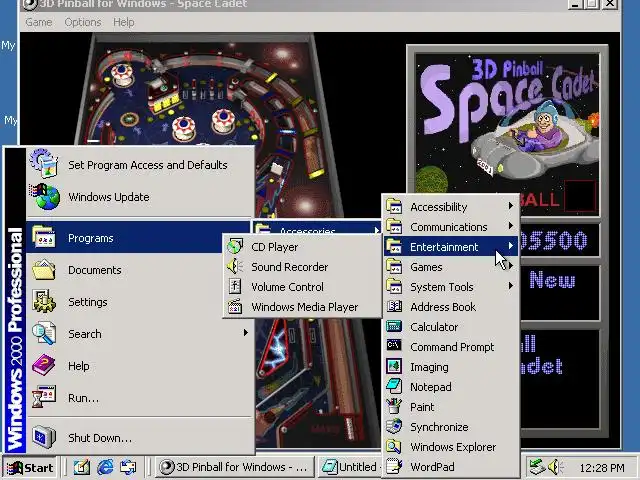Click Shut Down... in Start menu

click(x=139, y=438)
